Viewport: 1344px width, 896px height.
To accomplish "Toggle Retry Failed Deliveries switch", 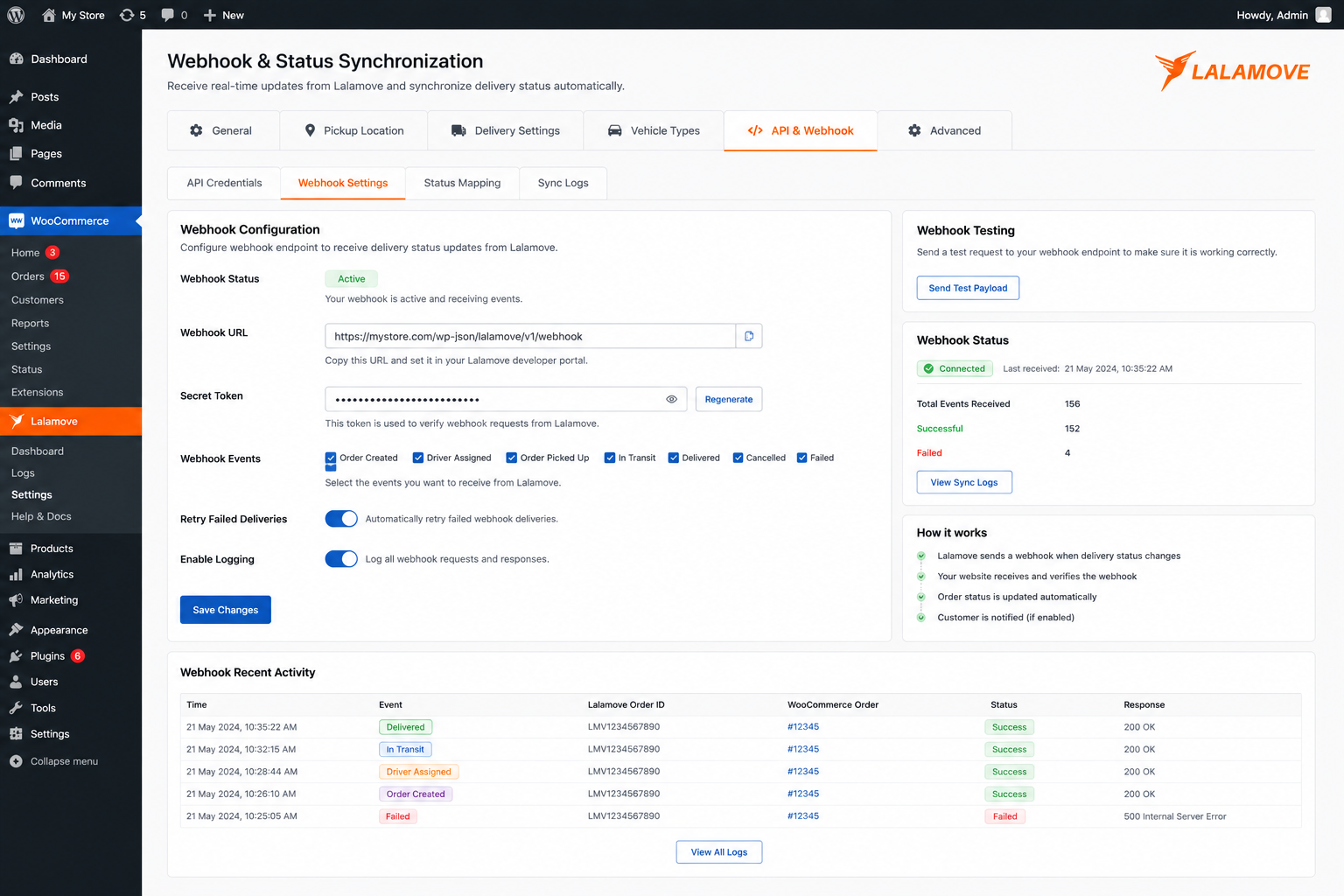I will (341, 519).
